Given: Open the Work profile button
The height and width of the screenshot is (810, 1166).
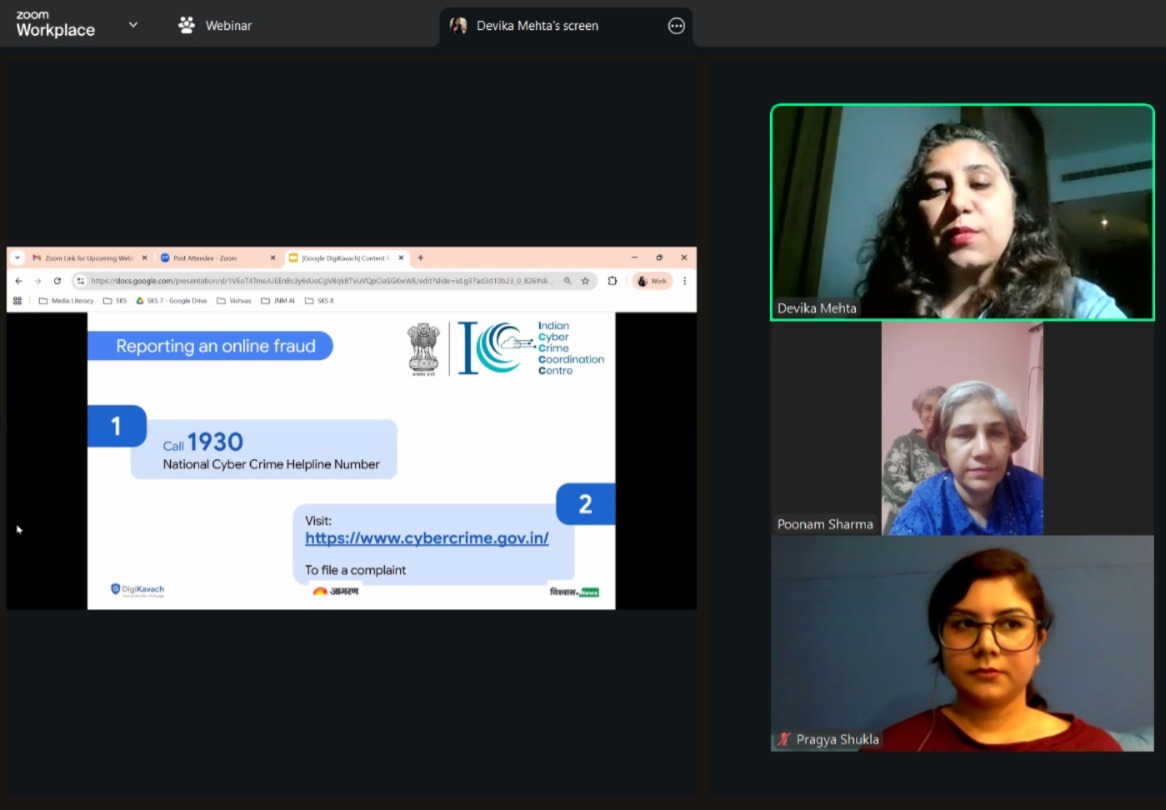Looking at the screenshot, I should [652, 281].
